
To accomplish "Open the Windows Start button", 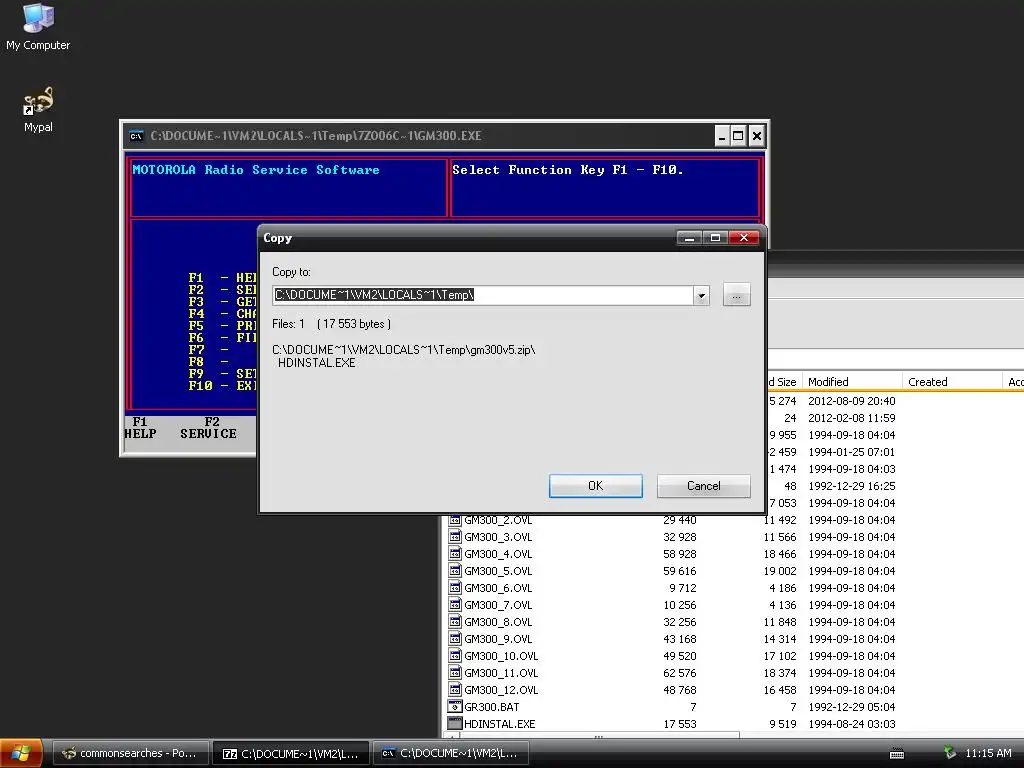I will [x=21, y=753].
